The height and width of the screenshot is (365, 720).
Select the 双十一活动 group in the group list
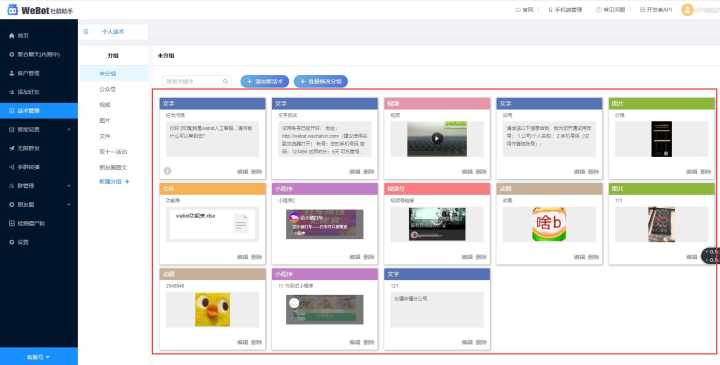click(x=113, y=152)
